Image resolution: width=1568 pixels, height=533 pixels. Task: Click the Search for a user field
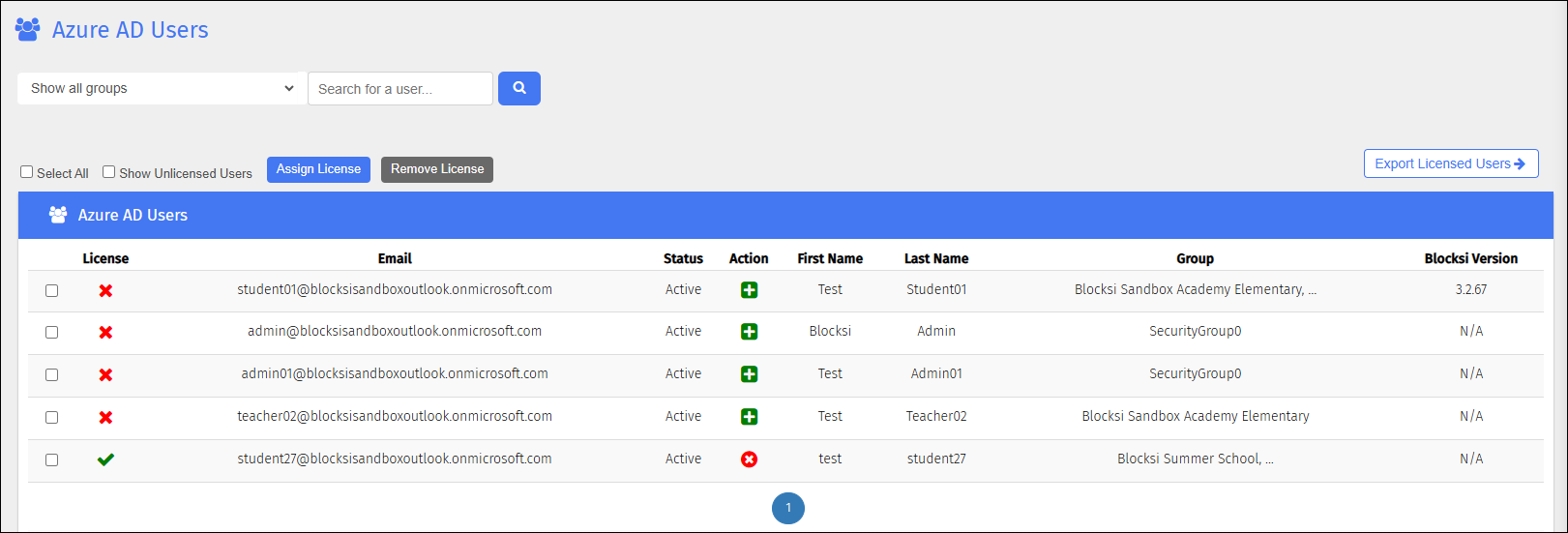click(400, 88)
